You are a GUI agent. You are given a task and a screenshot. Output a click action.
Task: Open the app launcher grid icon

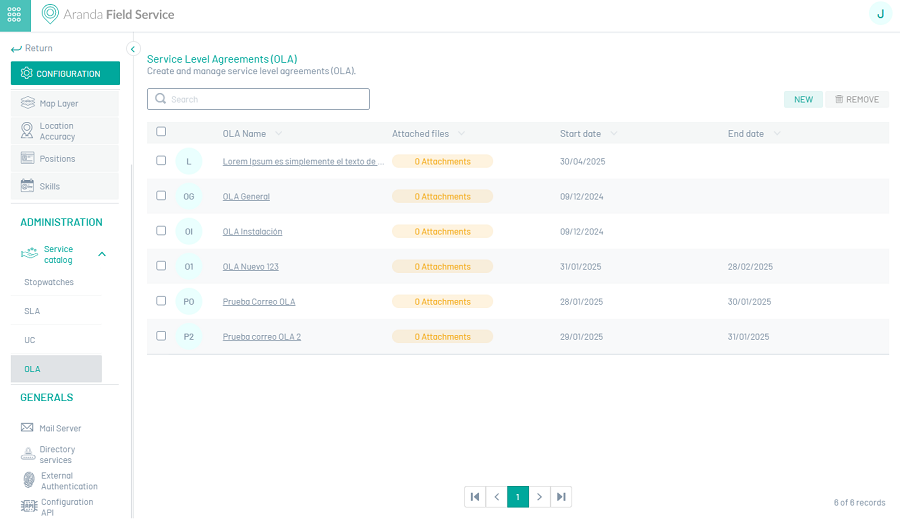click(14, 14)
